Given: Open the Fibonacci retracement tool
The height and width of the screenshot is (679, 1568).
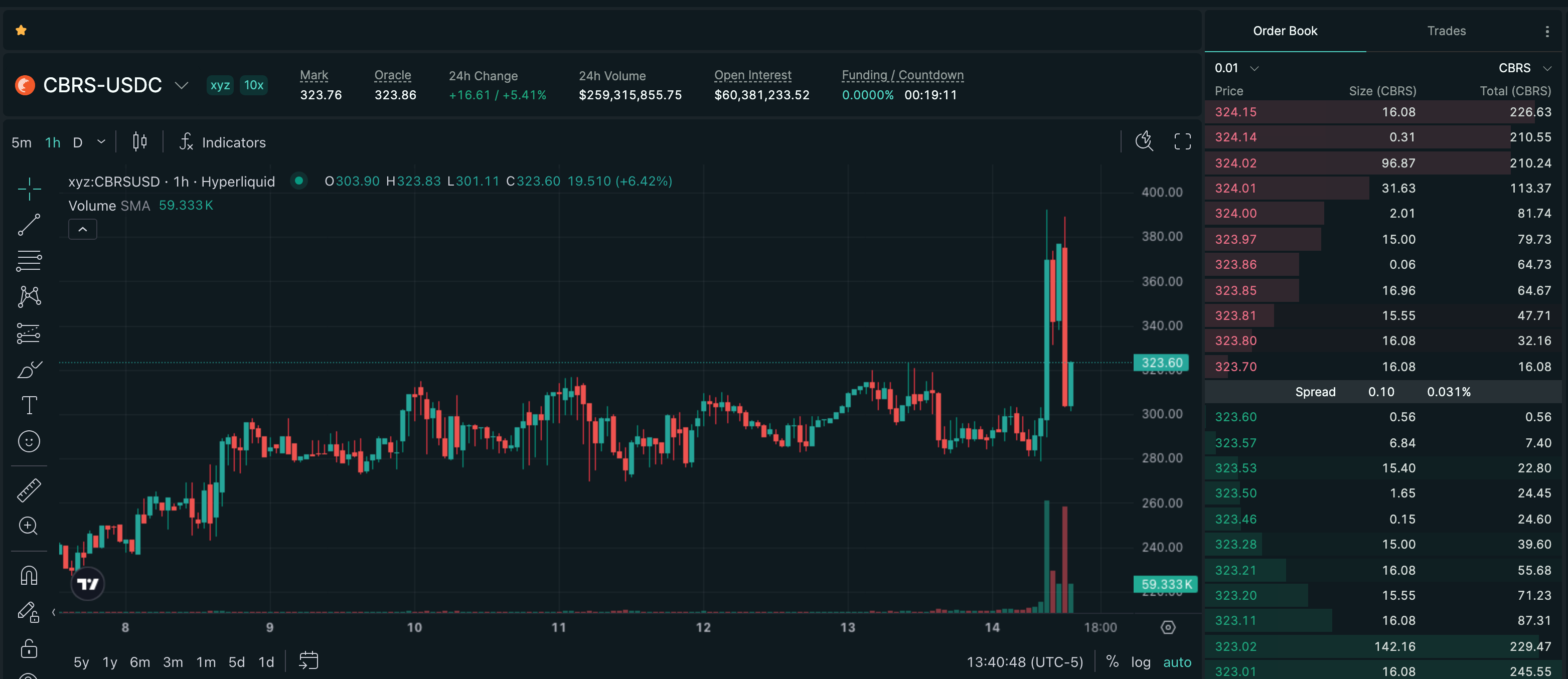Looking at the screenshot, I should 29,261.
